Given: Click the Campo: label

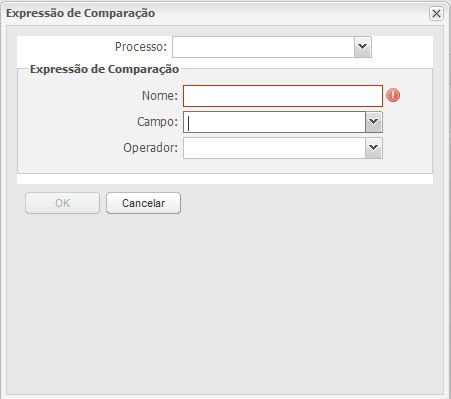Looking at the screenshot, I should [157, 122].
